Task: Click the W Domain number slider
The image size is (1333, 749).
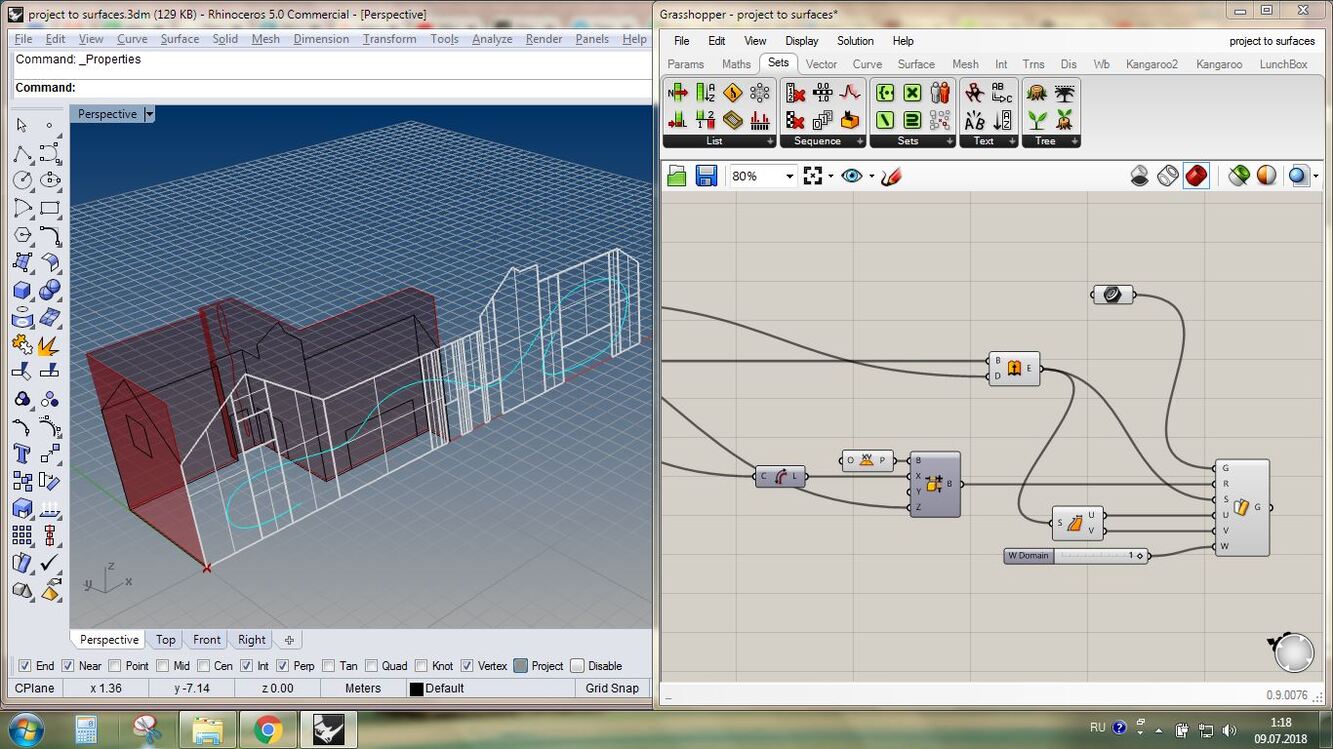Action: click(1076, 556)
